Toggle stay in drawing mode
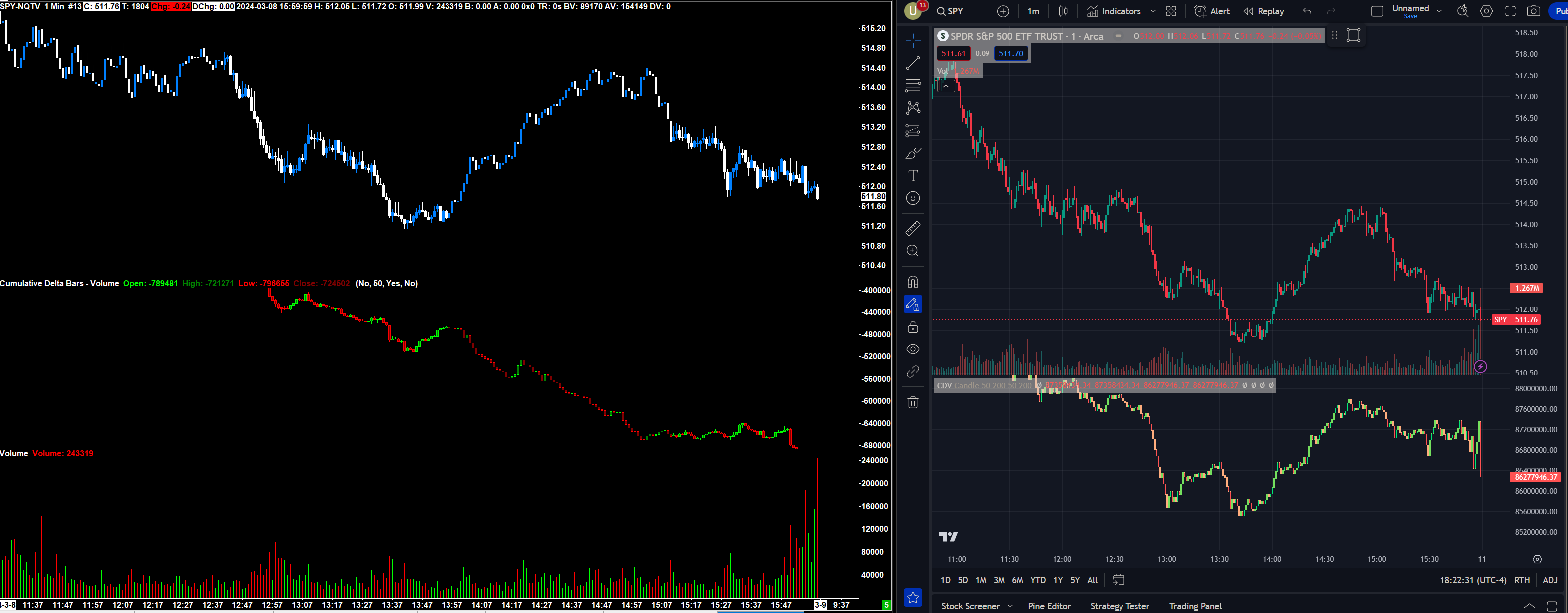This screenshot has width=1568, height=613. [x=913, y=304]
